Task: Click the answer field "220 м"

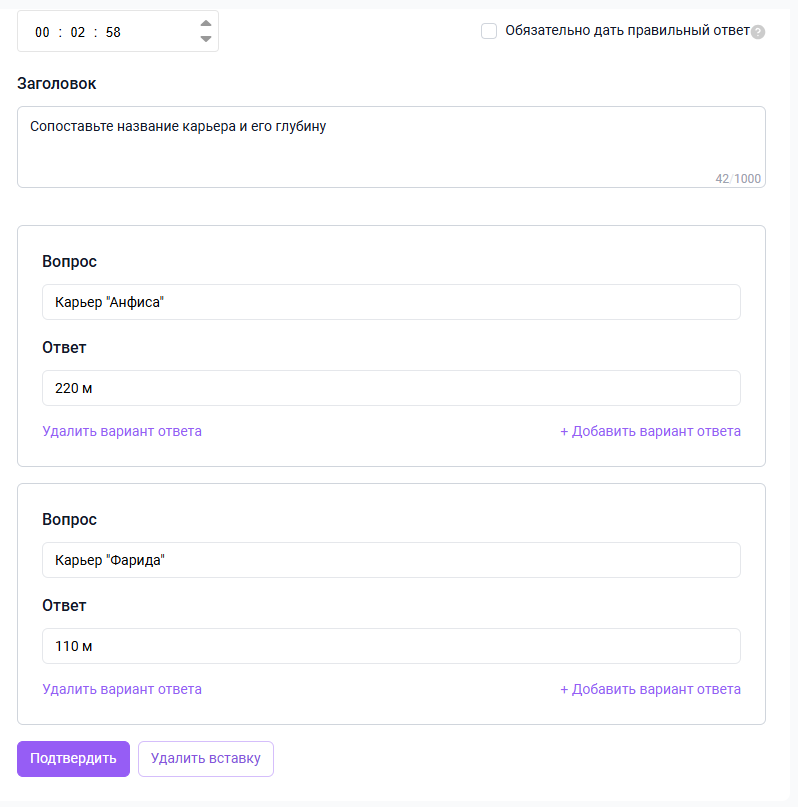Action: coord(391,388)
